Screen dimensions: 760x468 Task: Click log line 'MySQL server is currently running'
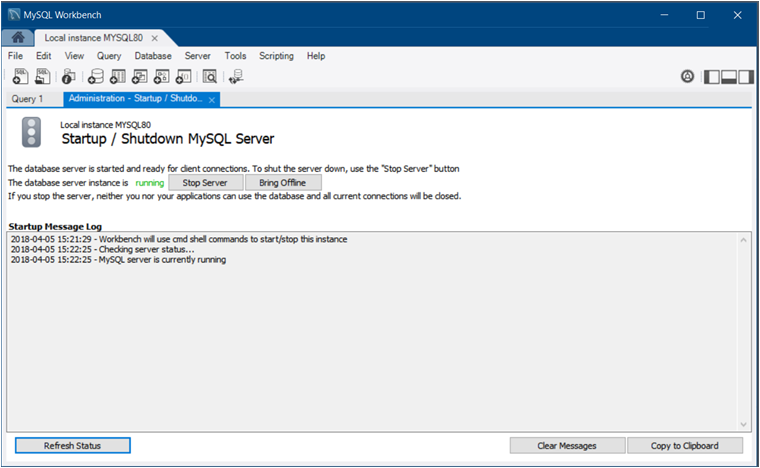point(118,260)
